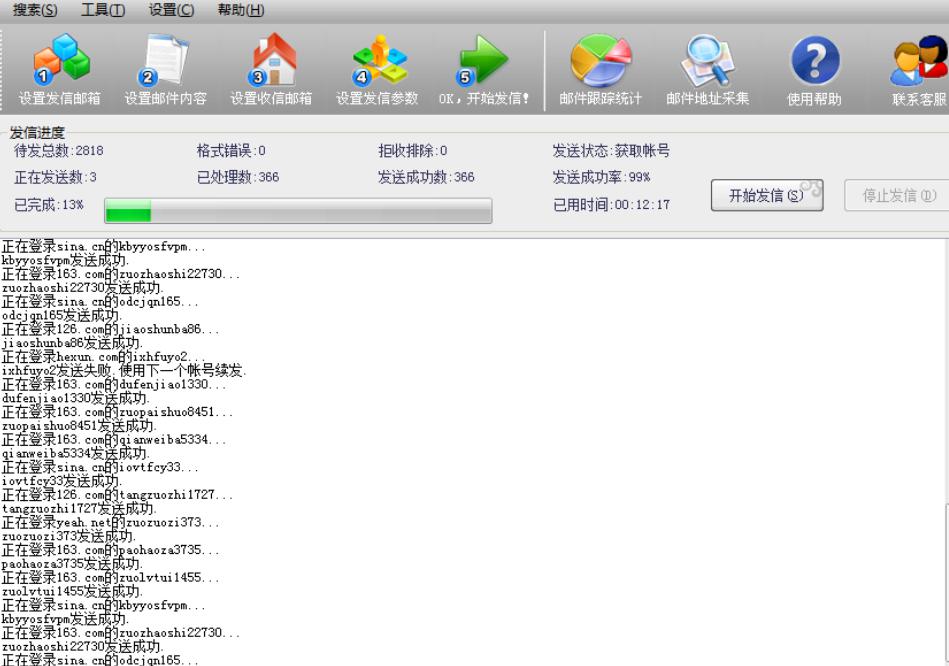The image size is (949, 666).
Task: Start sending via the green OK开始发信 arrow icon
Action: [485, 60]
